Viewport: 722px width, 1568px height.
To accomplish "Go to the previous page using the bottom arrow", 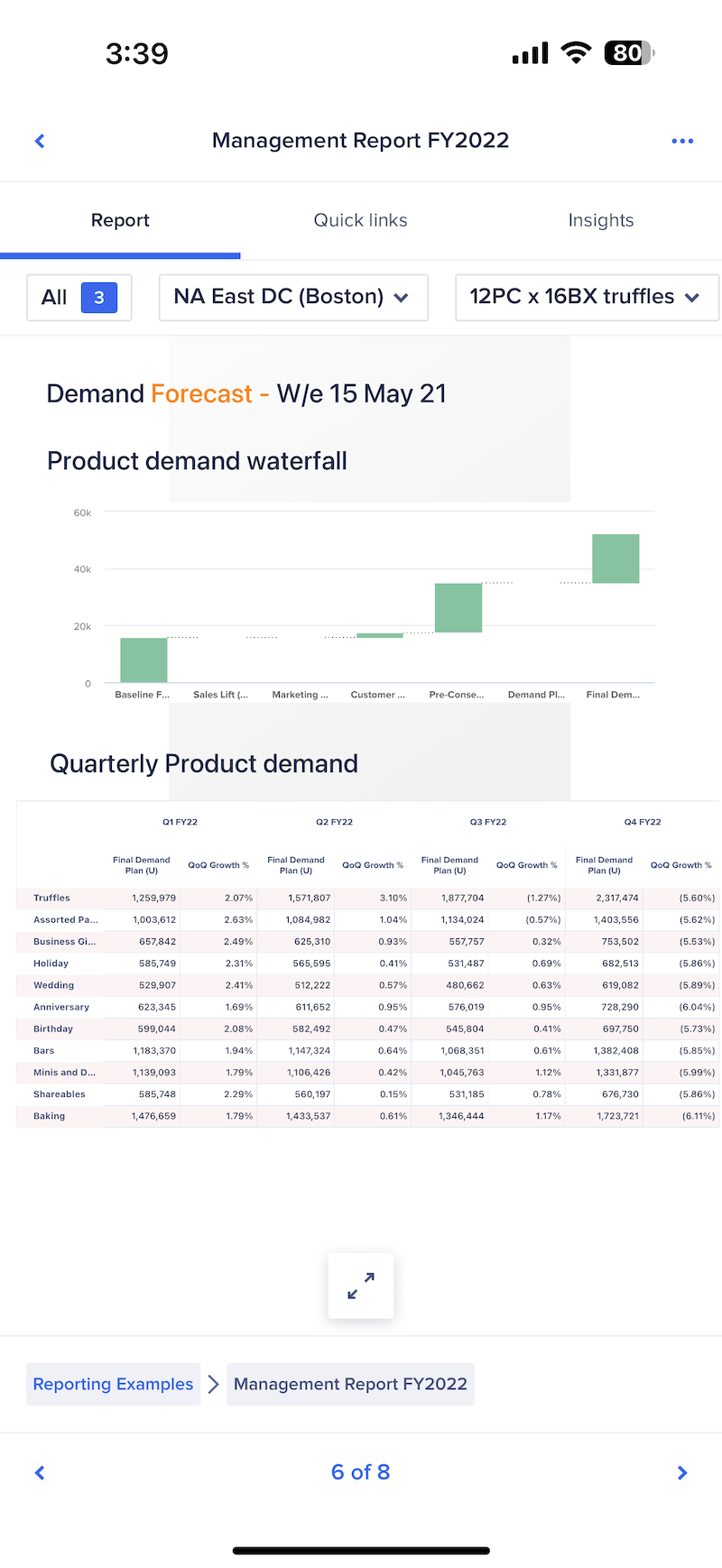I will click(40, 1473).
